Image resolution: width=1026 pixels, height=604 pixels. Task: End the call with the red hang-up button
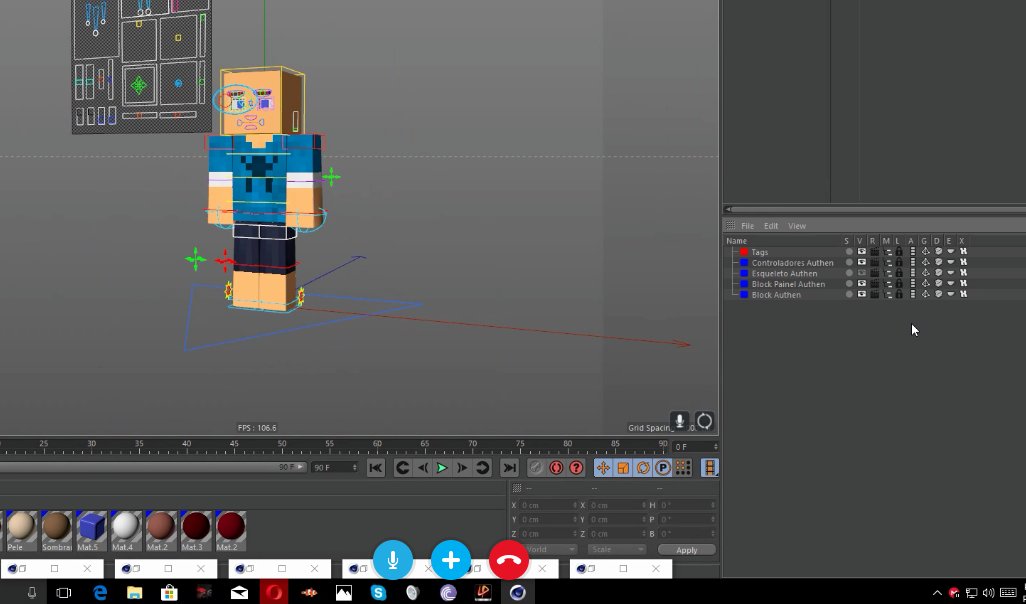click(x=508, y=560)
